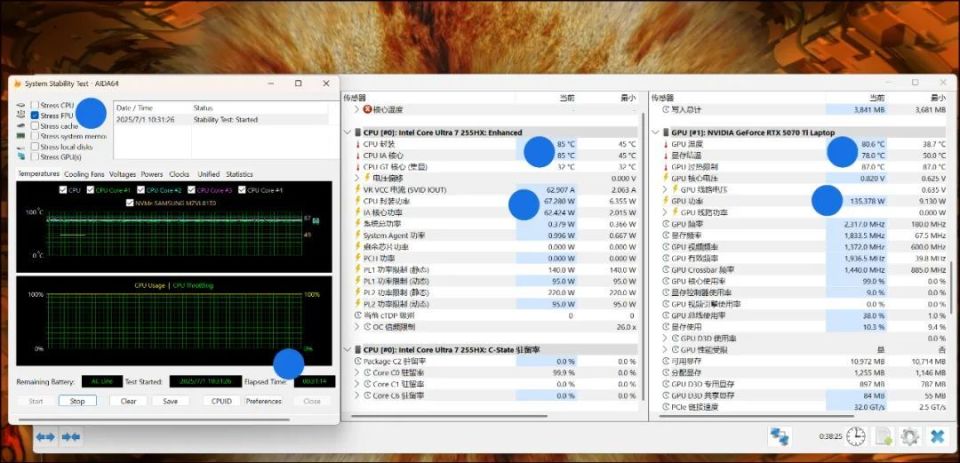This screenshot has height=463, width=960.
Task: Enable the Stress local disks checkbox
Action: click(x=35, y=146)
